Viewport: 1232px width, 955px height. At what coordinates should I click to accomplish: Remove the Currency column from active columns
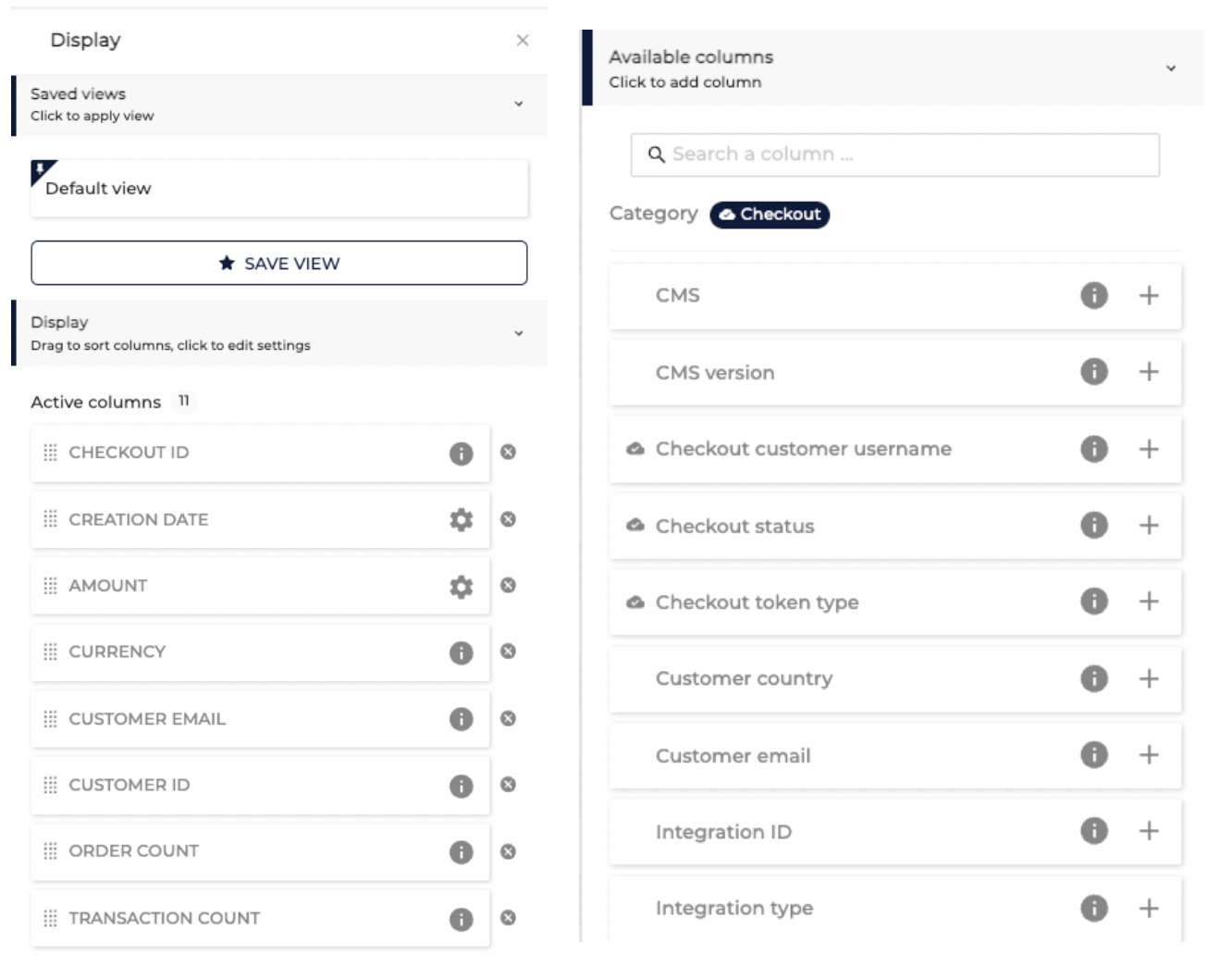pyautogui.click(x=508, y=651)
